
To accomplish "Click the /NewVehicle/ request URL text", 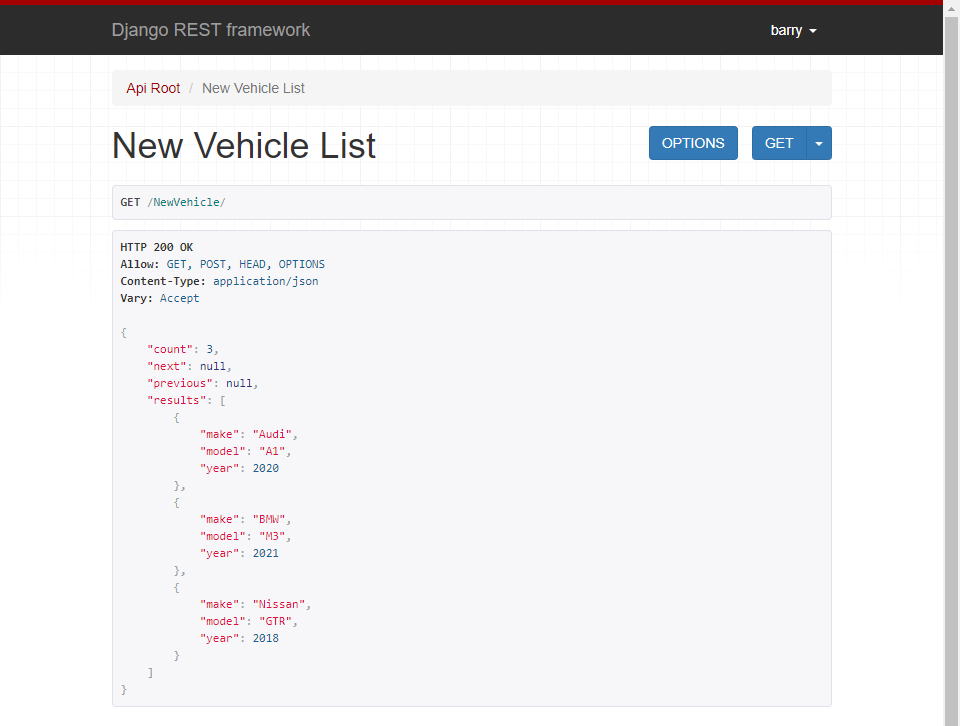I will (x=186, y=202).
